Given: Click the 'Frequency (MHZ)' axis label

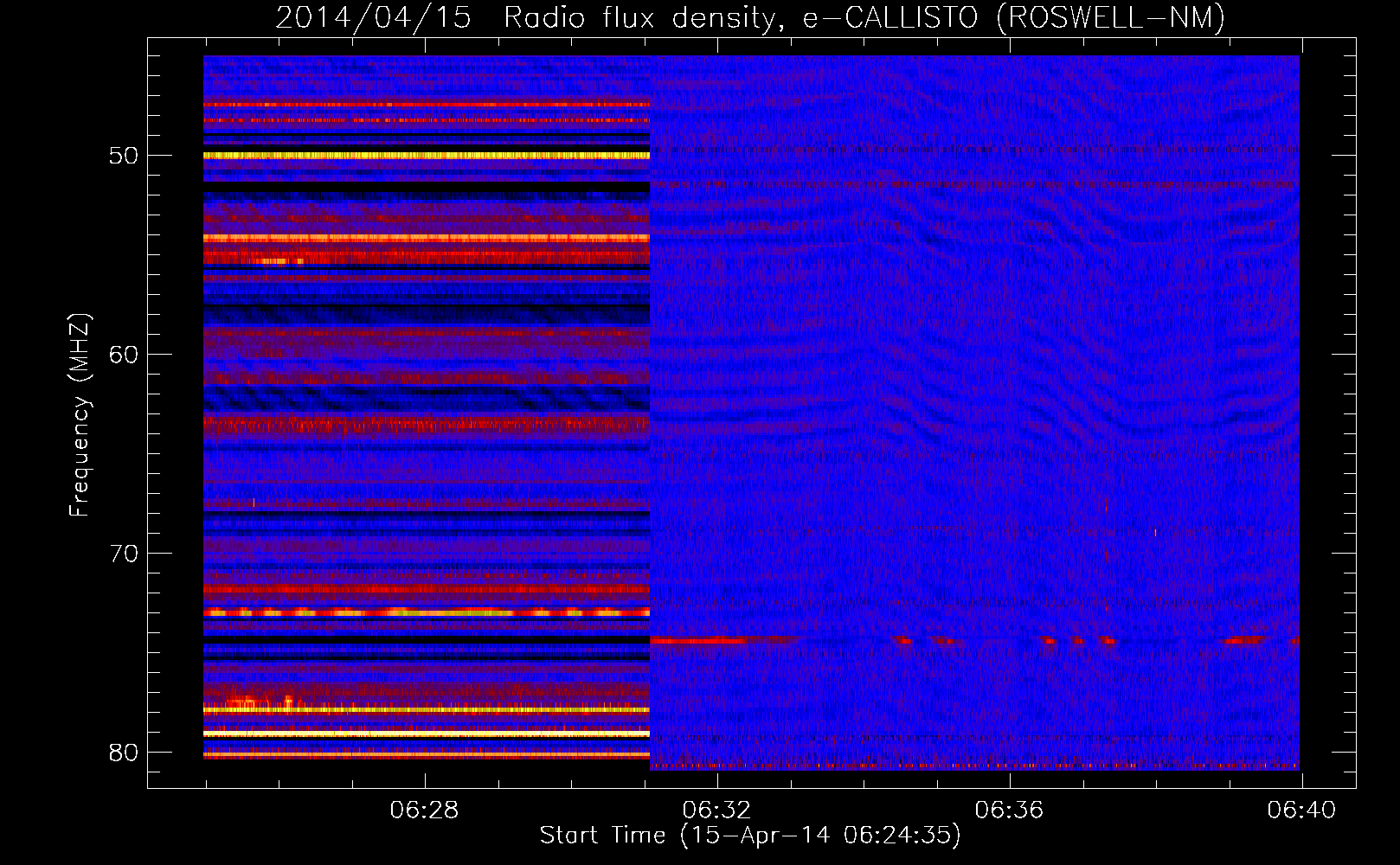Looking at the screenshot, I should (79, 415).
